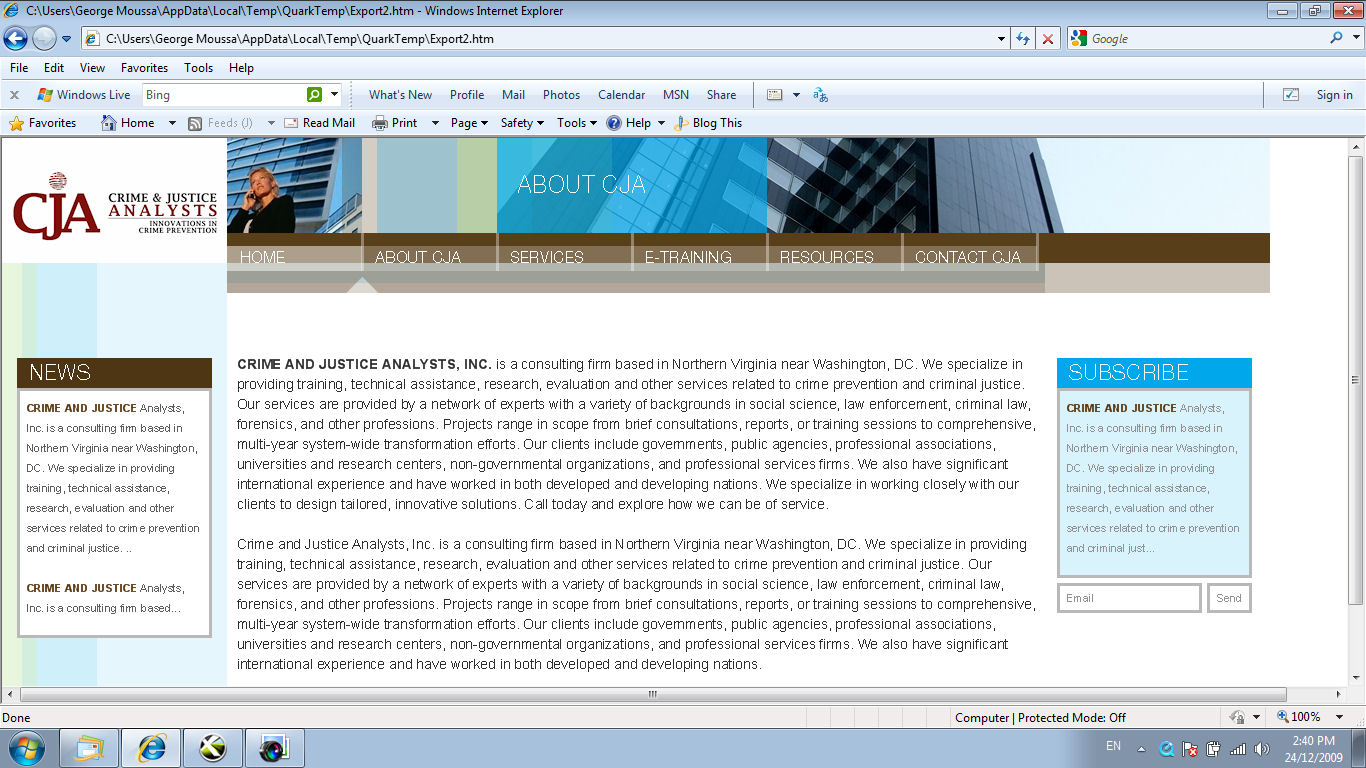Follow the What's New link

(400, 94)
